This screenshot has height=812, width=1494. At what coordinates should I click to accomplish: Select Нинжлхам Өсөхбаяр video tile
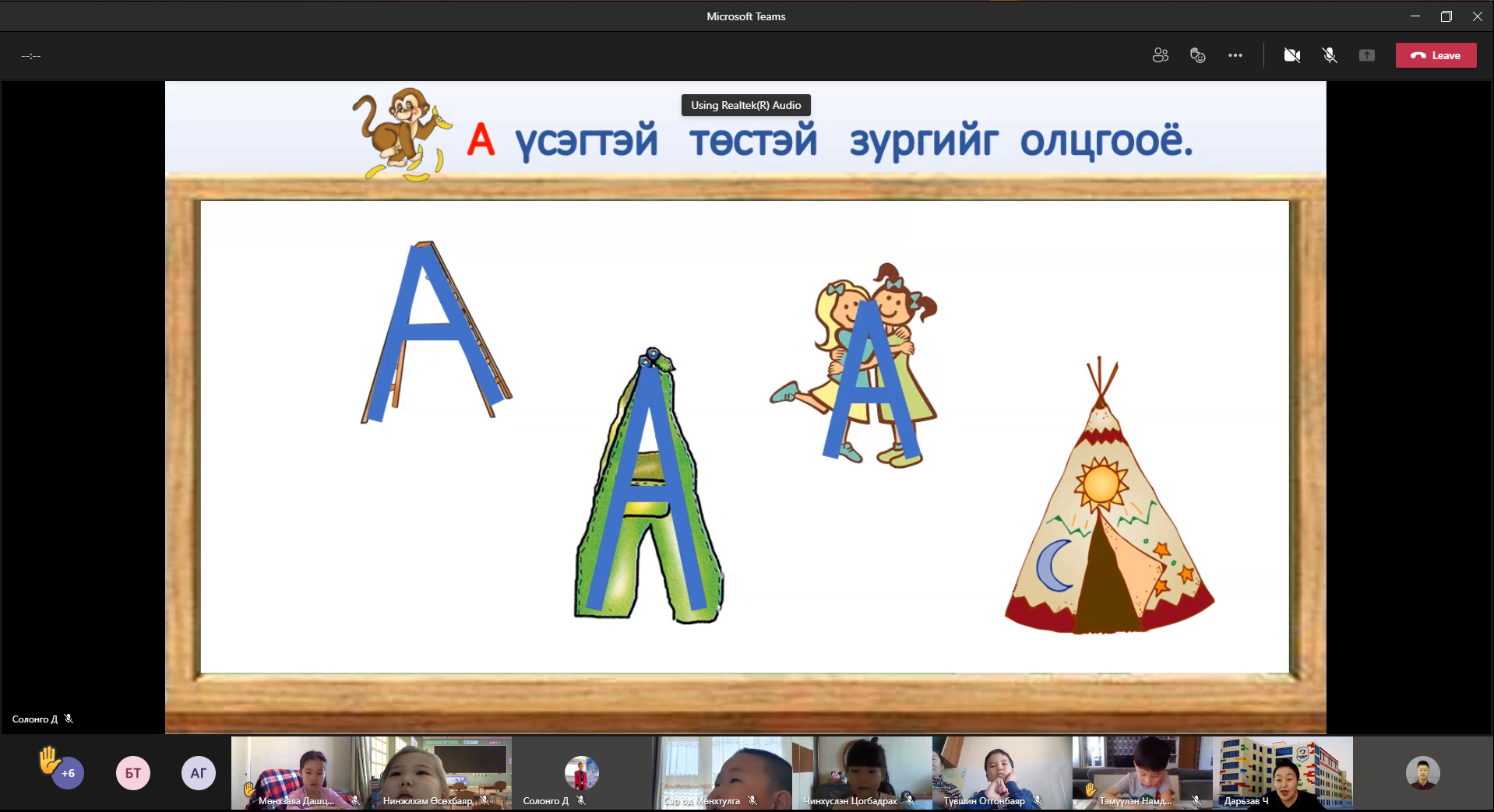click(442, 773)
